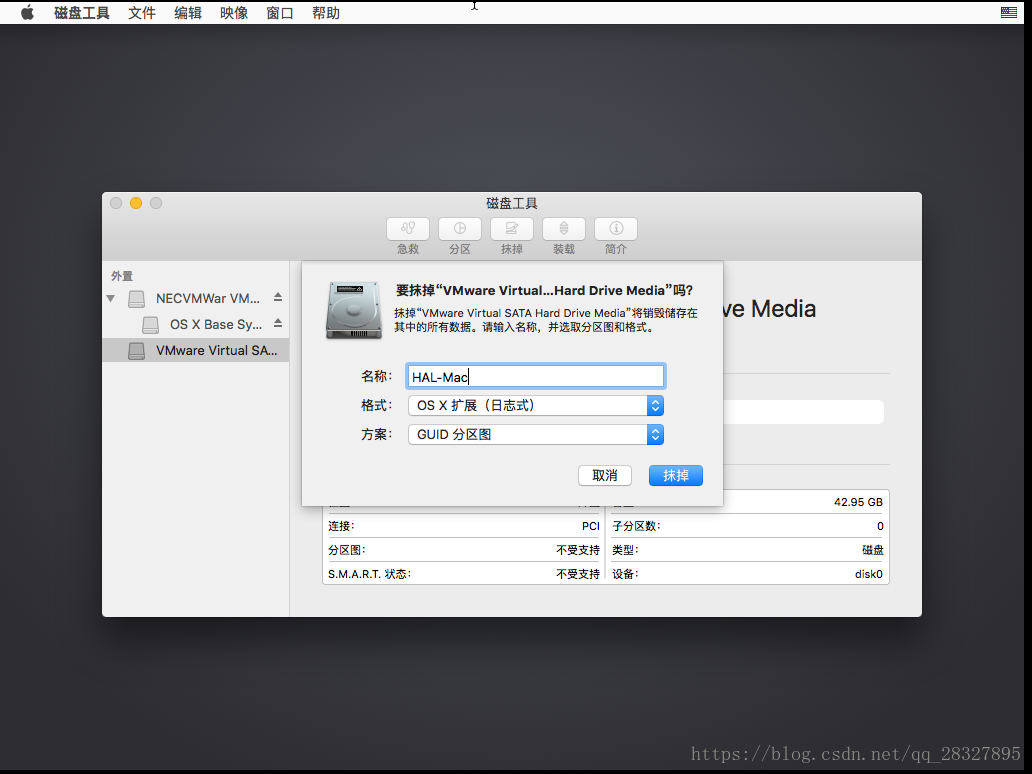Click the 分区图 label in info table
The height and width of the screenshot is (774, 1032).
pyautogui.click(x=347, y=550)
